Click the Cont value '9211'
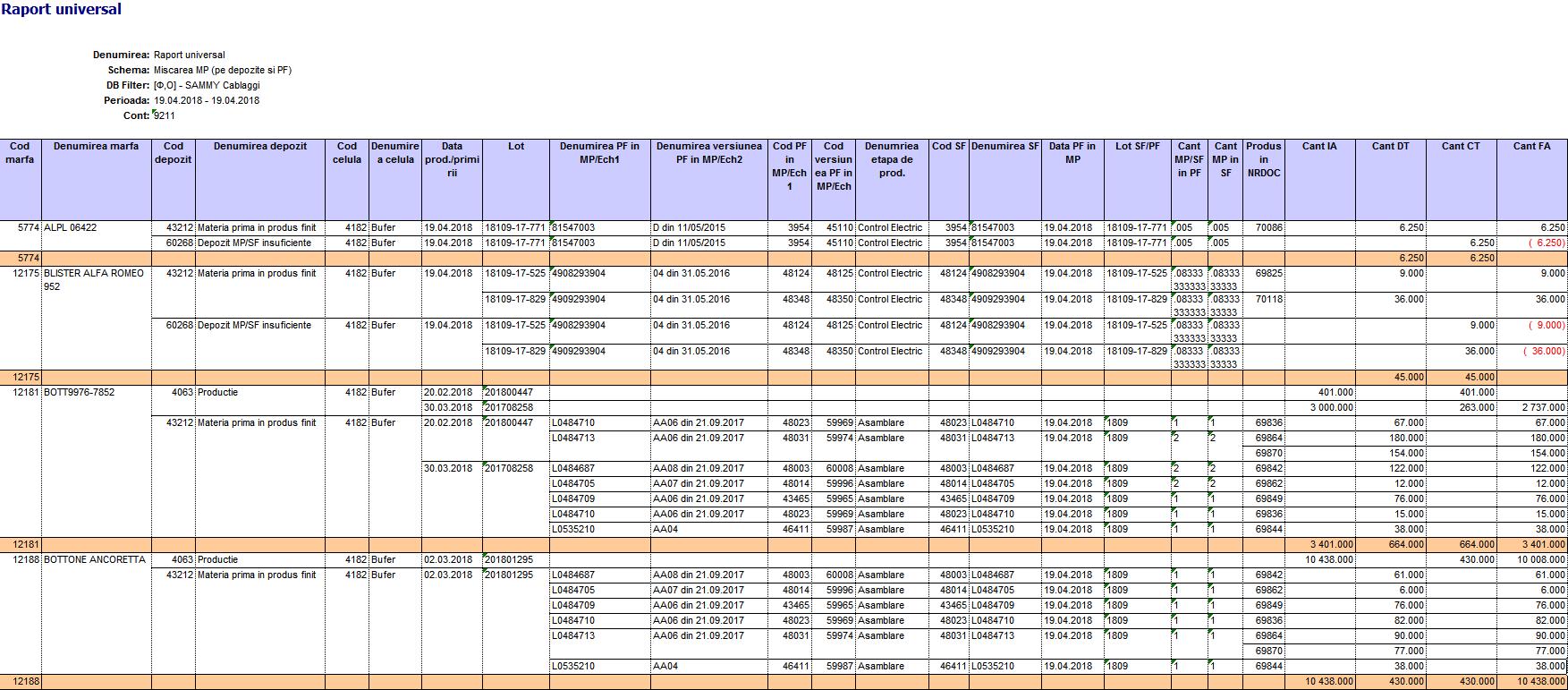Viewport: 1568px width, 690px height. (x=164, y=115)
